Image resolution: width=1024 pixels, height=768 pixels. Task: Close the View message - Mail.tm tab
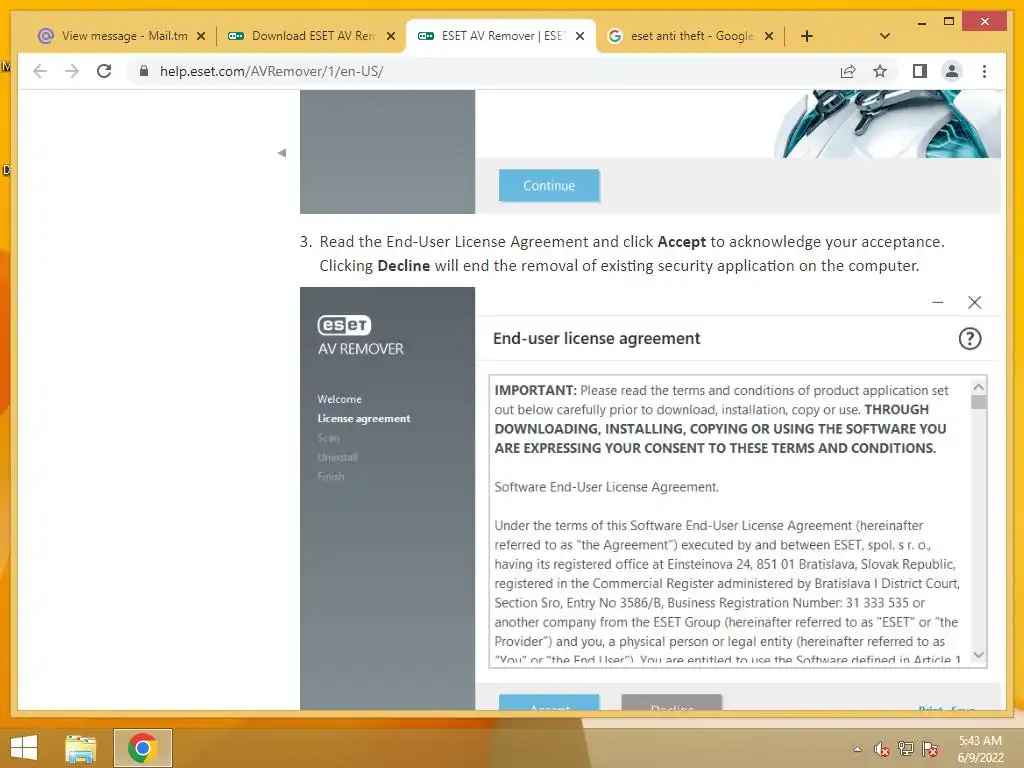(x=201, y=36)
